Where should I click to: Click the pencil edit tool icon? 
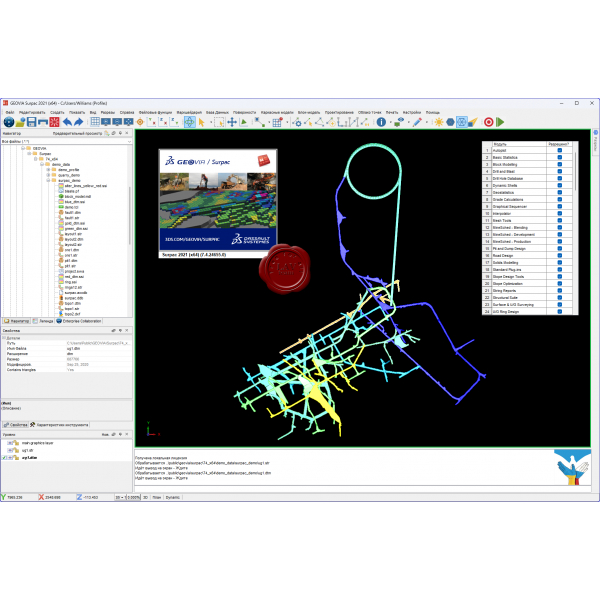click(x=417, y=122)
